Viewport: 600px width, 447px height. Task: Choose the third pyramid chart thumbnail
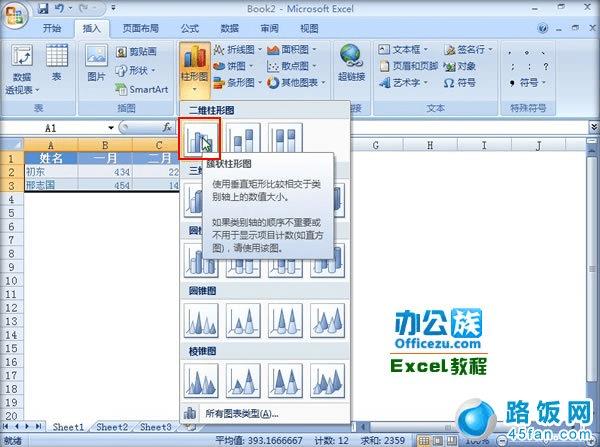pos(285,380)
